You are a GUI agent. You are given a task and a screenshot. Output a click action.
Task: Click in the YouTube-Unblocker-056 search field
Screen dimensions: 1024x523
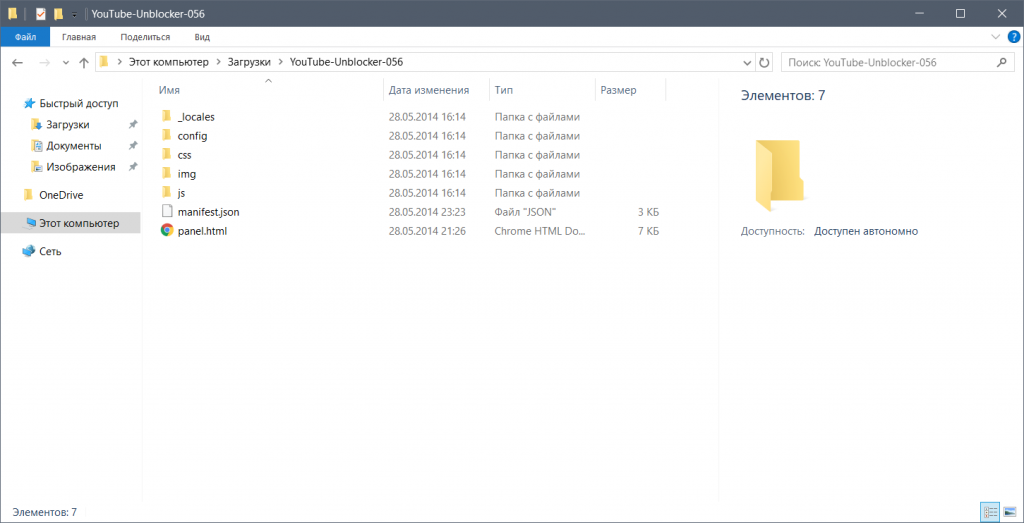tap(885, 62)
